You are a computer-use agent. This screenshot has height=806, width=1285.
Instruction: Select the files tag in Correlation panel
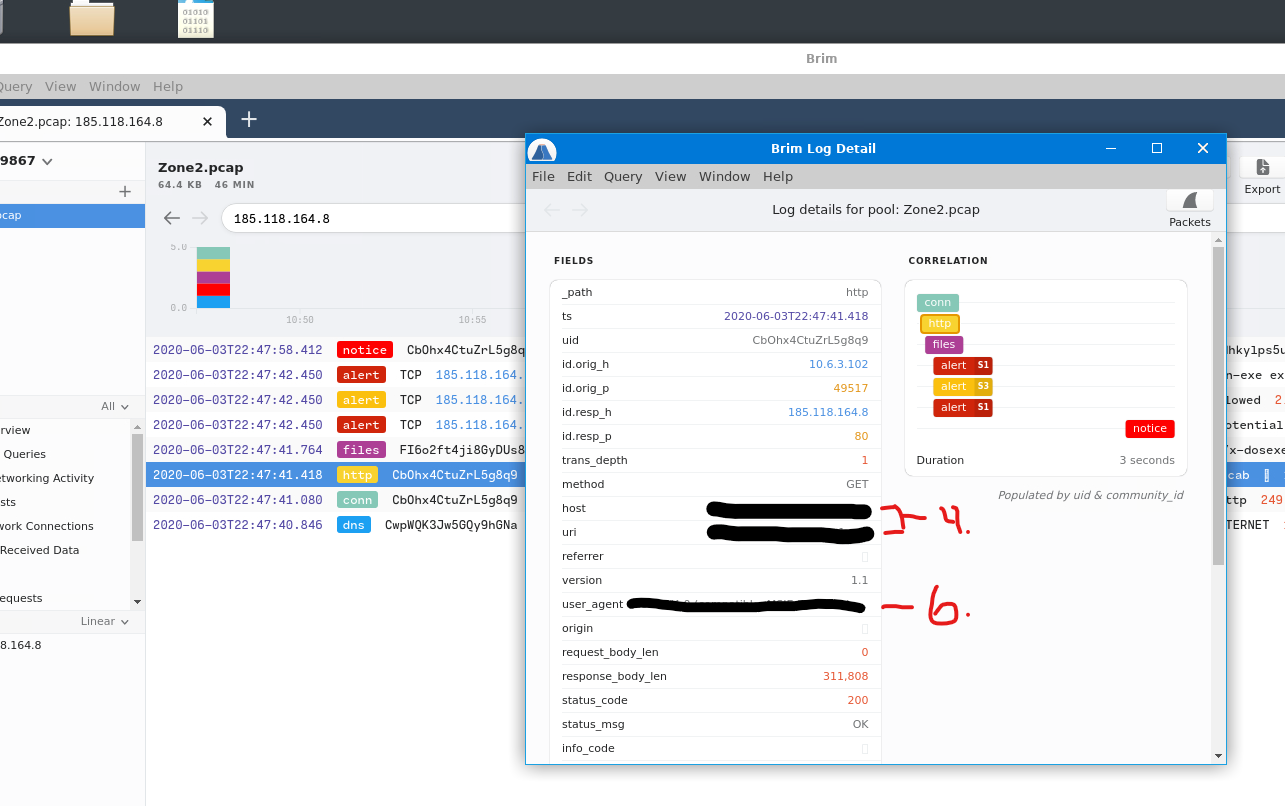click(x=944, y=344)
